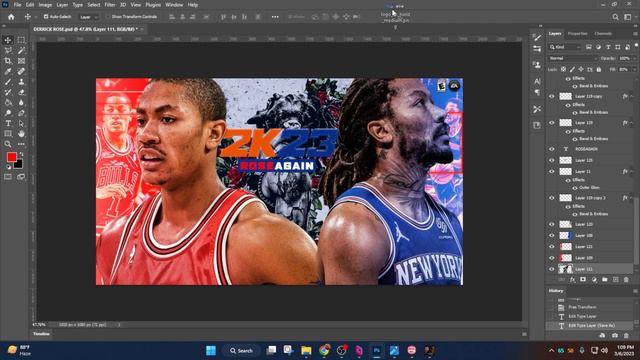Screen dimensions: 640x360
Task: Click the background black color swatch
Action: (19, 165)
